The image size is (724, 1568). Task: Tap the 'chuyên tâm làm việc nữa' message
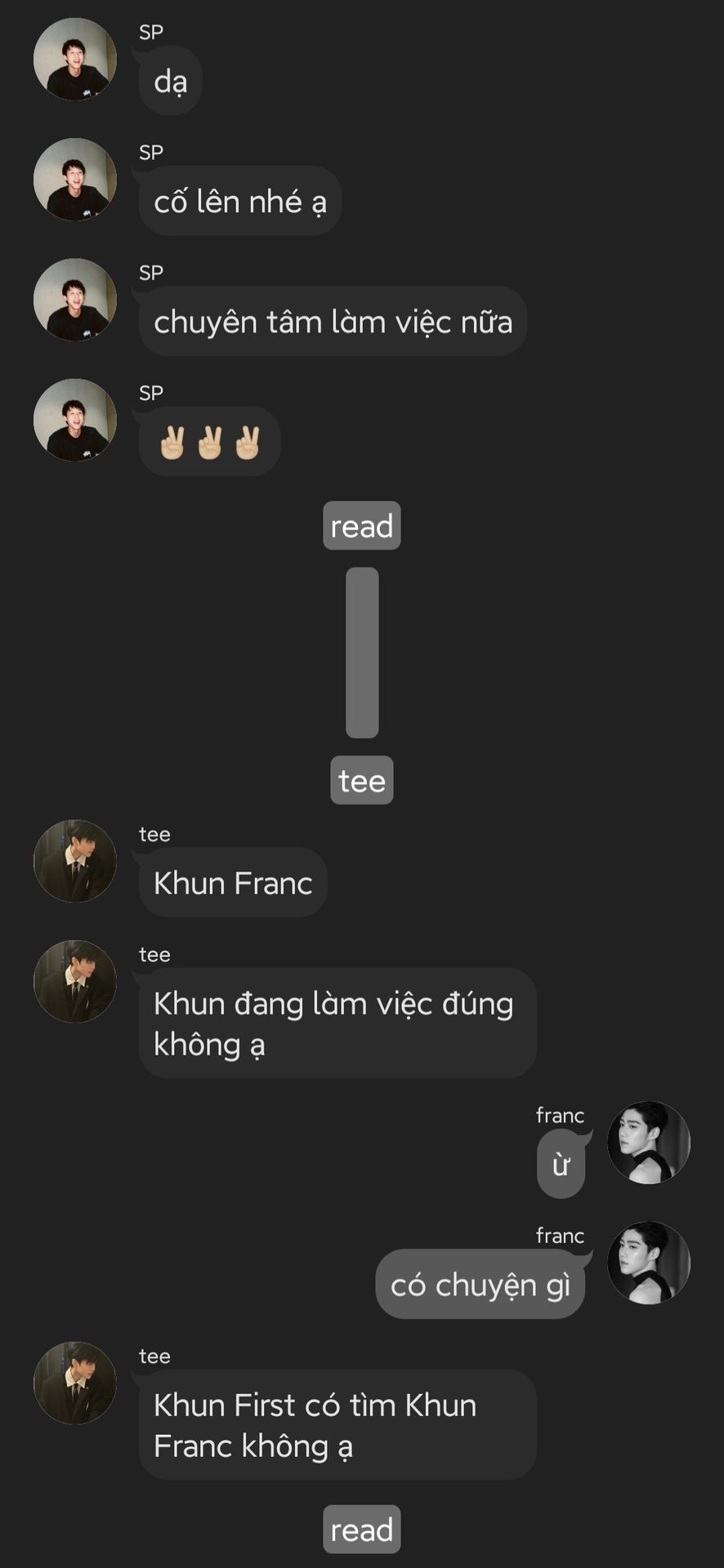[x=333, y=321]
